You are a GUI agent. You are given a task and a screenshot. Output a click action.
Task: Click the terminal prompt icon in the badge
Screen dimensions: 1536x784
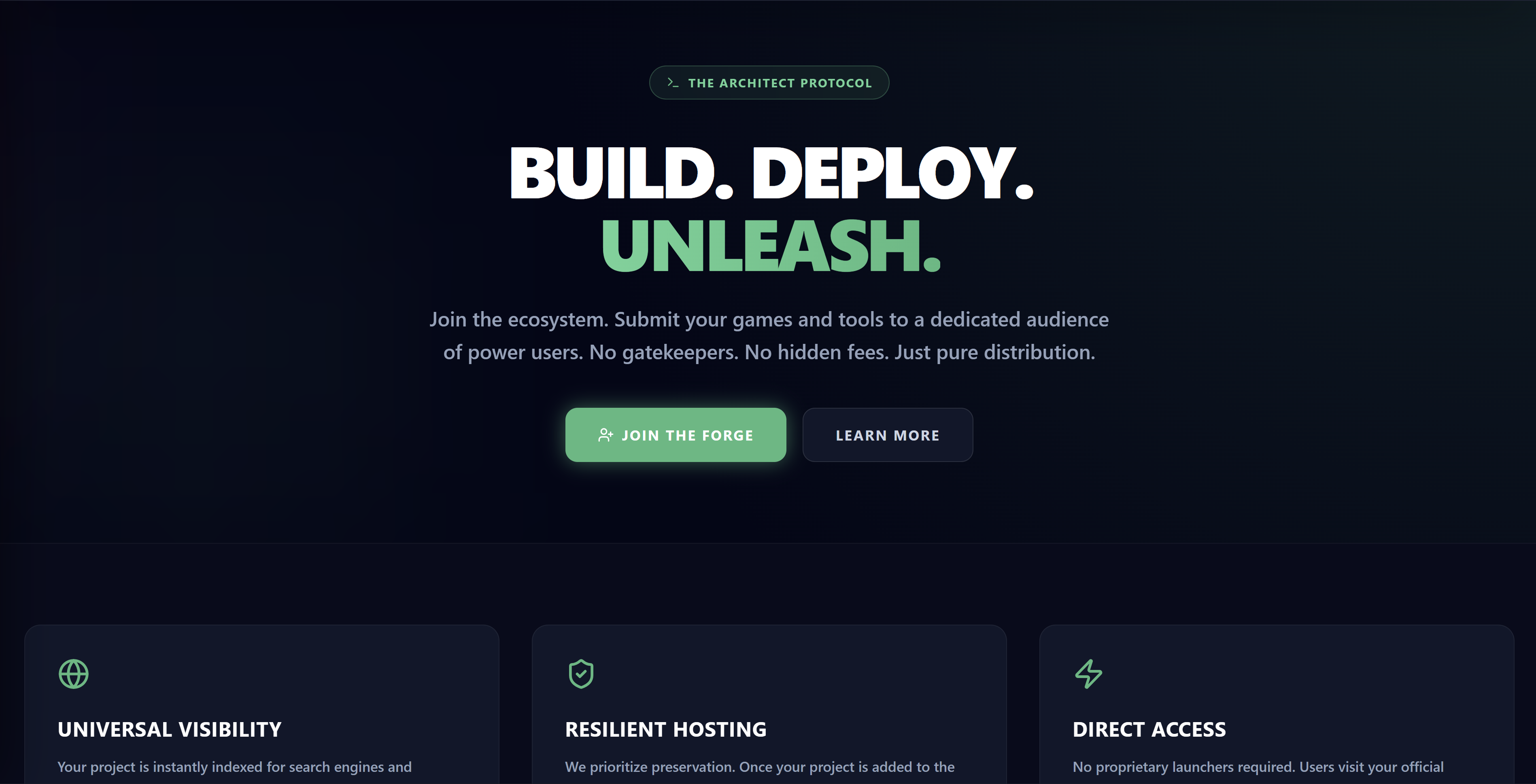pyautogui.click(x=673, y=82)
